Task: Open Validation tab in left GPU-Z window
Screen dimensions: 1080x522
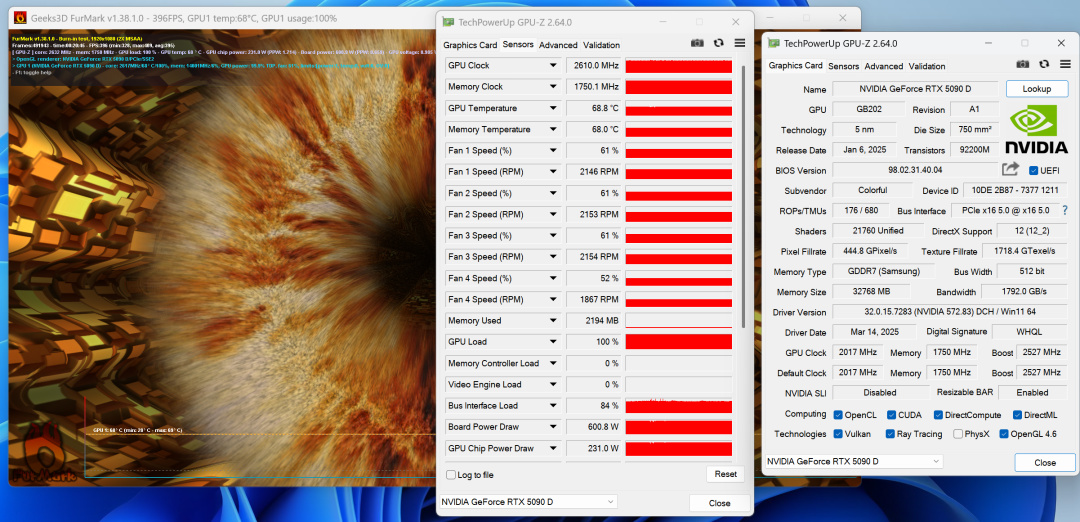Action: click(601, 45)
